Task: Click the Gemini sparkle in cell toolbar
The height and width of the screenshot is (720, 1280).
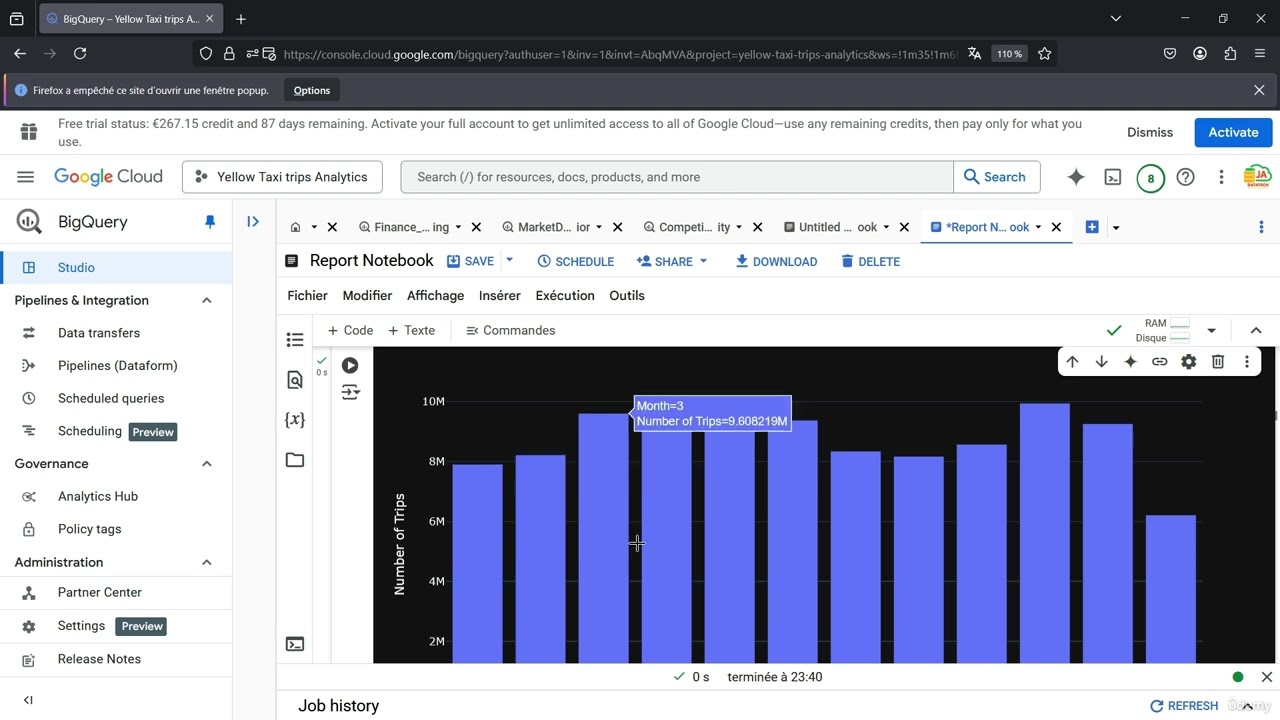Action: pos(1130,362)
